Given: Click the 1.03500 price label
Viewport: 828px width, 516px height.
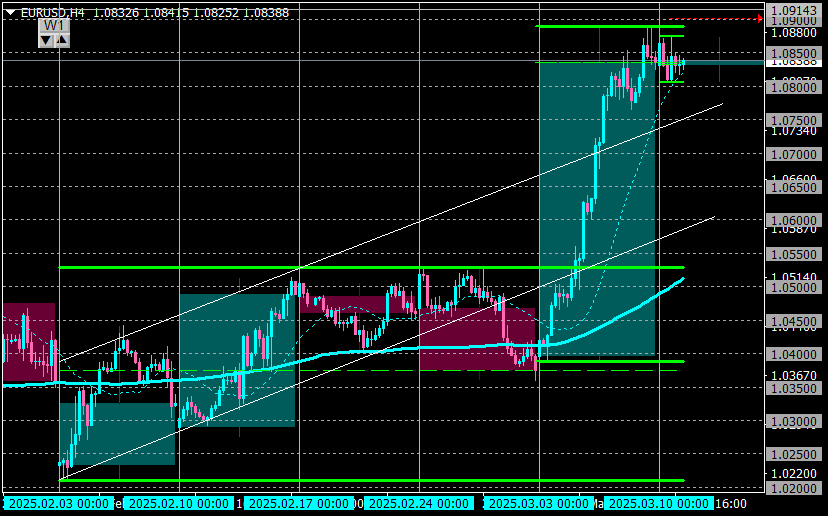Looking at the screenshot, I should pos(794,388).
